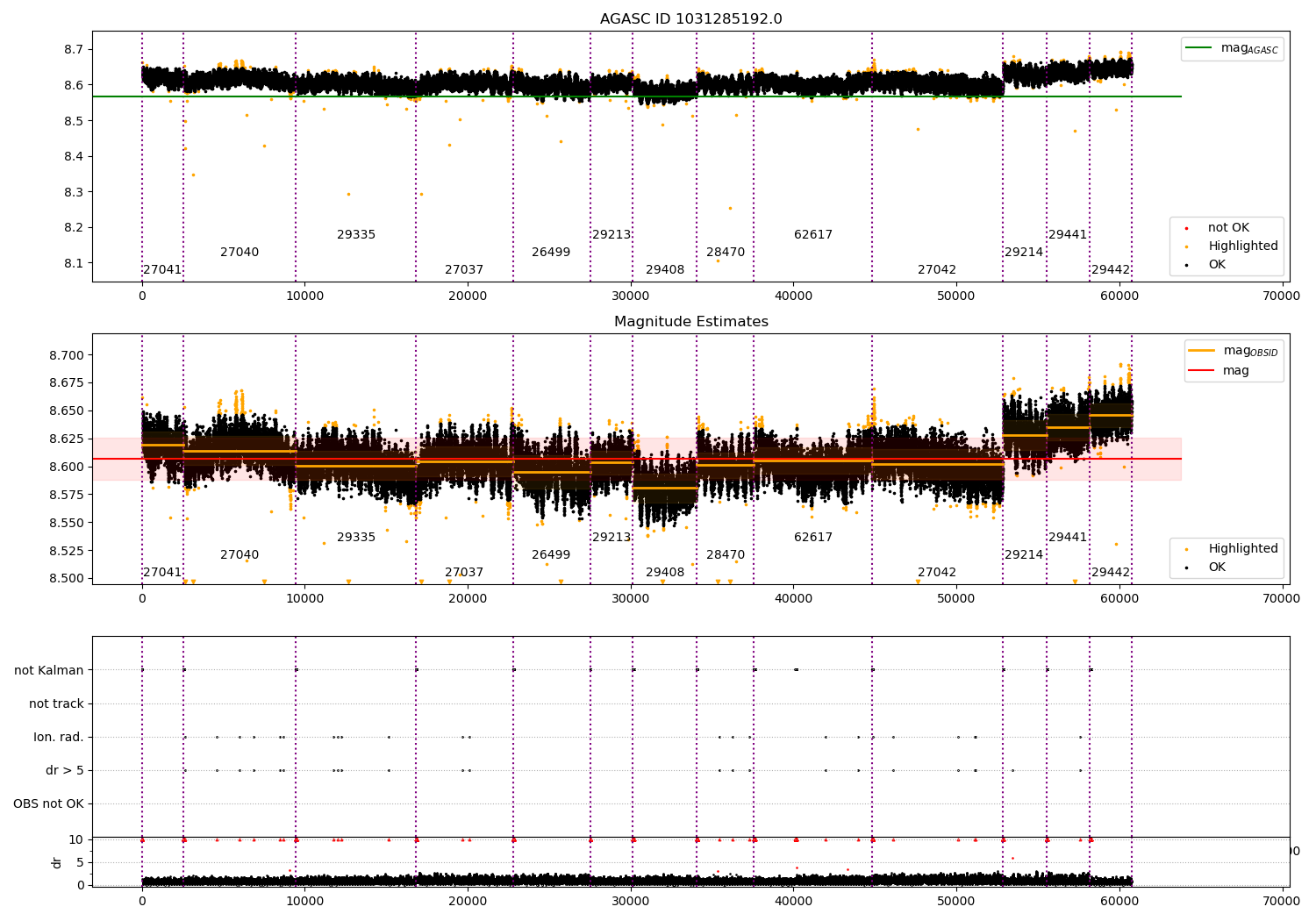Click OBSID label 27042 in the top plot
Viewport: 1316px width, 921px height.
click(937, 270)
